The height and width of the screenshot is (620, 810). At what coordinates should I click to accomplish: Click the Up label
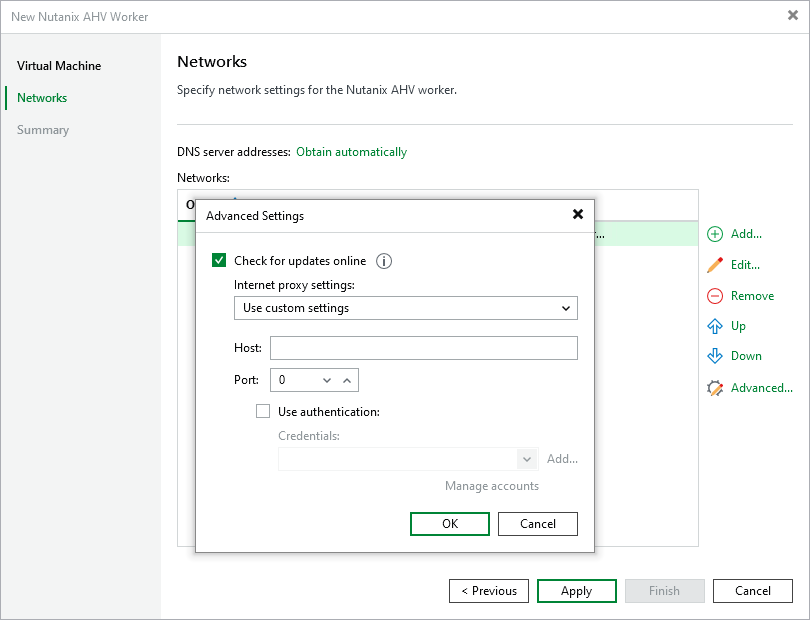738,326
